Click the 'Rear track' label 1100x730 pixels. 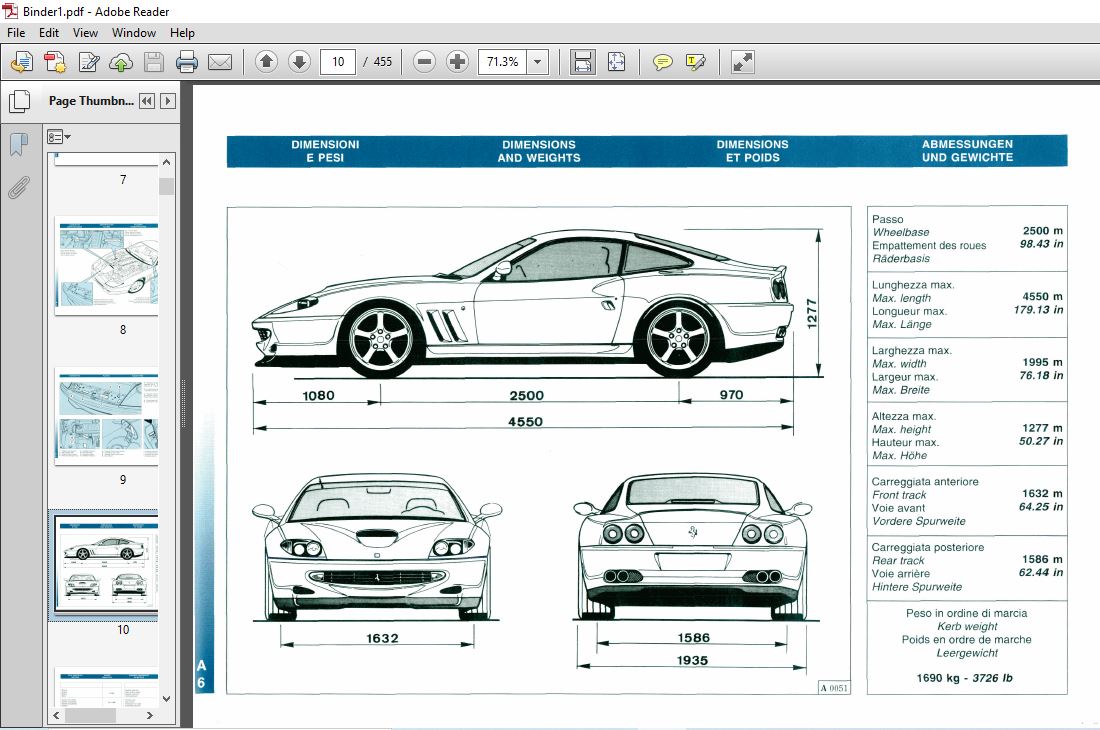[898, 560]
